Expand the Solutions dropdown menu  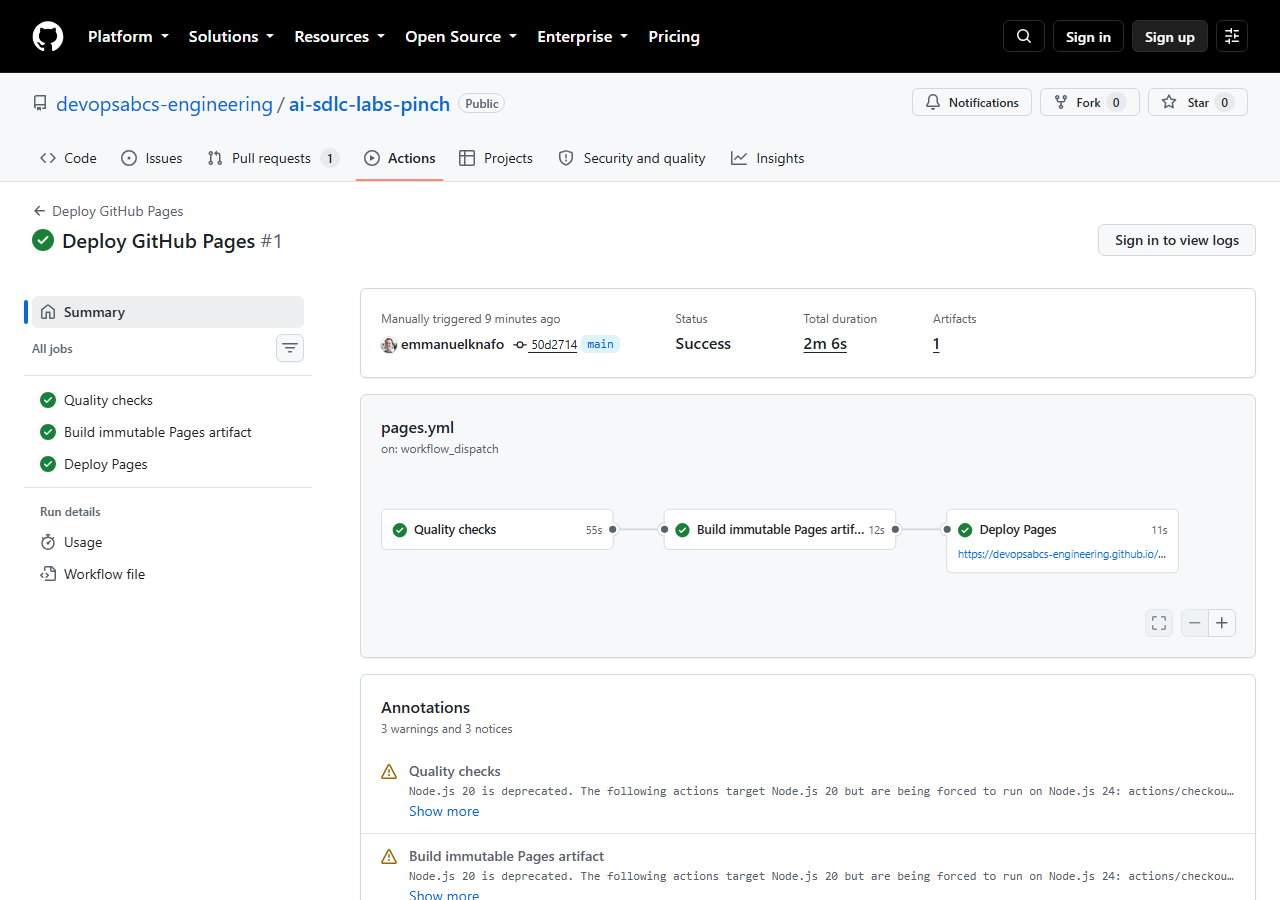point(231,36)
